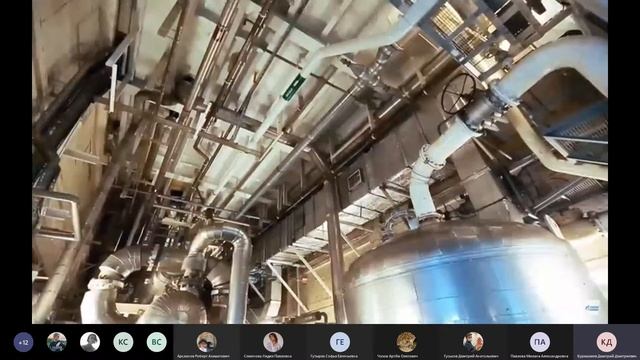Click the woman-in-white photo avatar left of ГЕ

coord(273,342)
